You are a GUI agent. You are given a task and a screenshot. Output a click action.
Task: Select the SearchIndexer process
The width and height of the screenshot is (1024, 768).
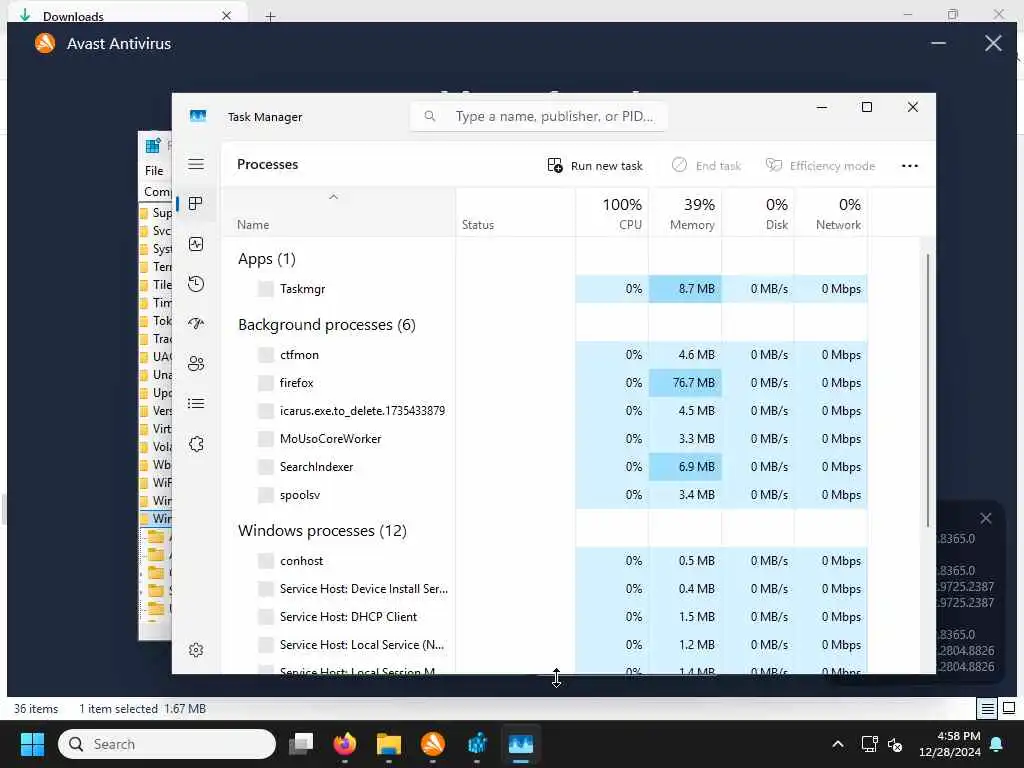coord(545,467)
